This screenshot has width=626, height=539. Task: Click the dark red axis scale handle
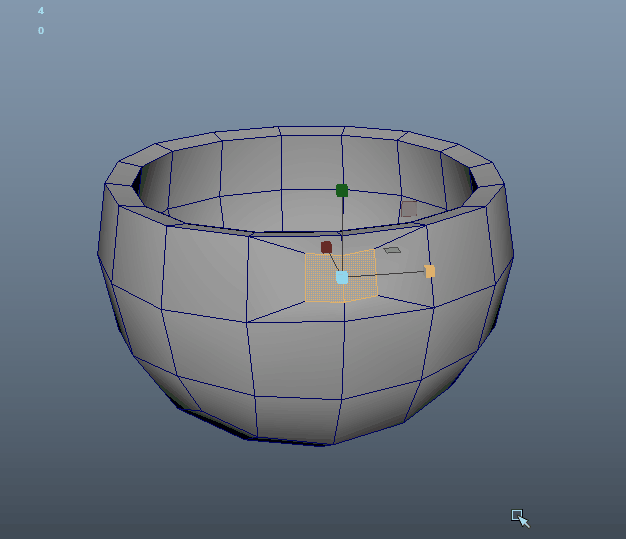(326, 247)
